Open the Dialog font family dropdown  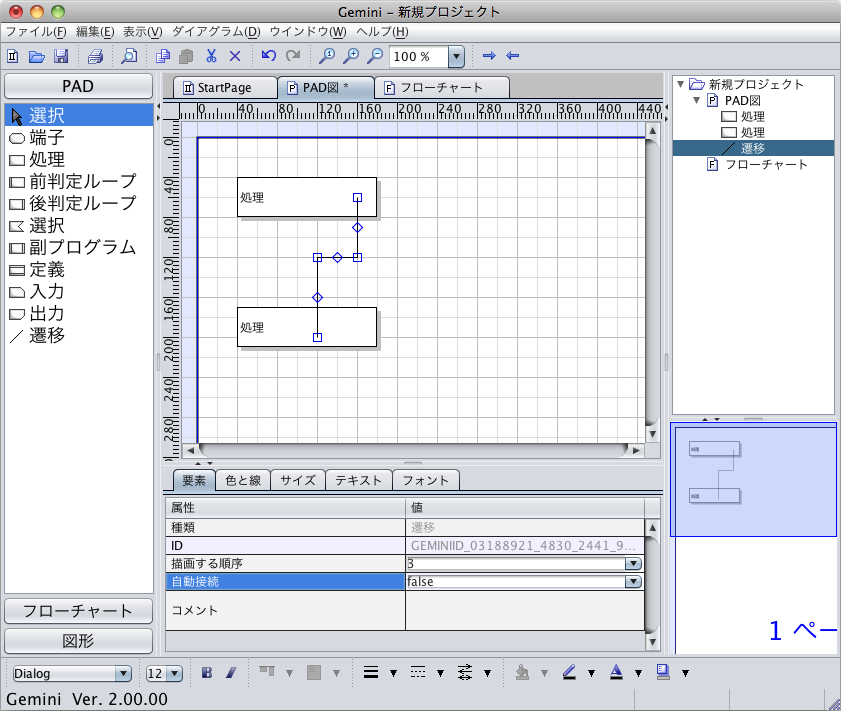[x=123, y=673]
